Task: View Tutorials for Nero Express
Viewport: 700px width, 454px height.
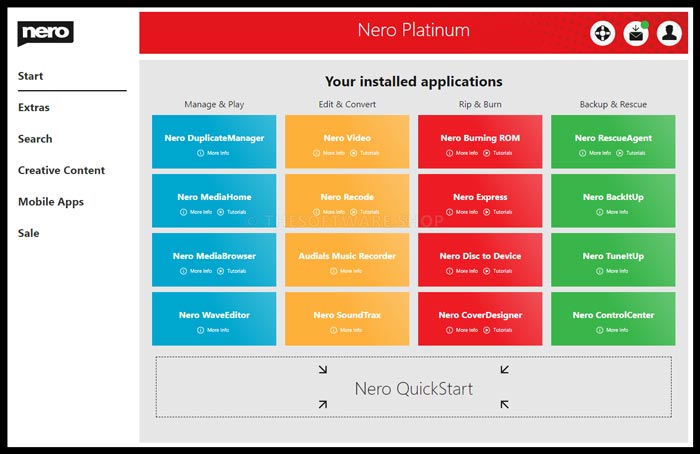Action: click(x=498, y=212)
